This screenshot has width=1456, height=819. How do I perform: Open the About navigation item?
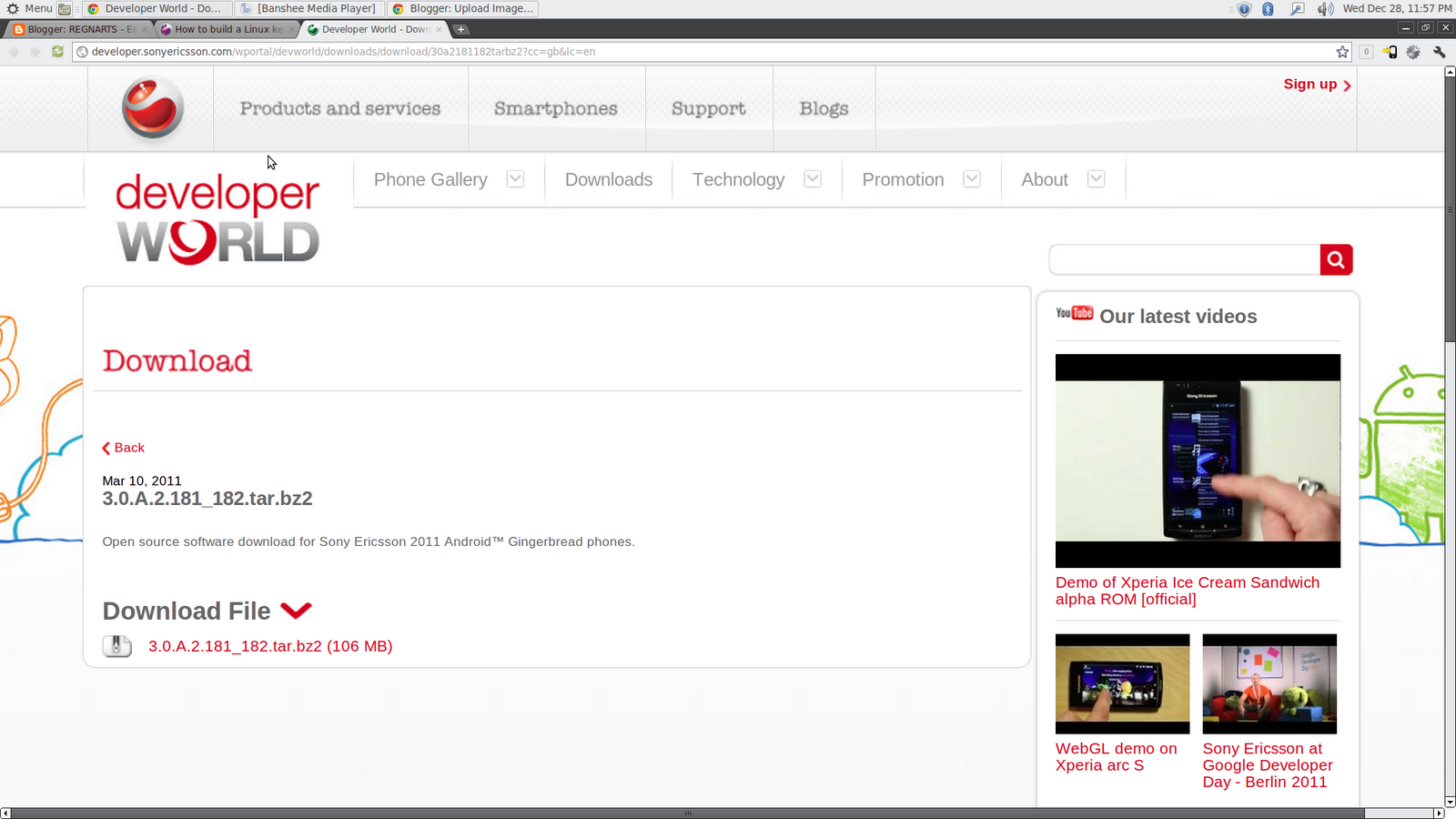[1045, 179]
